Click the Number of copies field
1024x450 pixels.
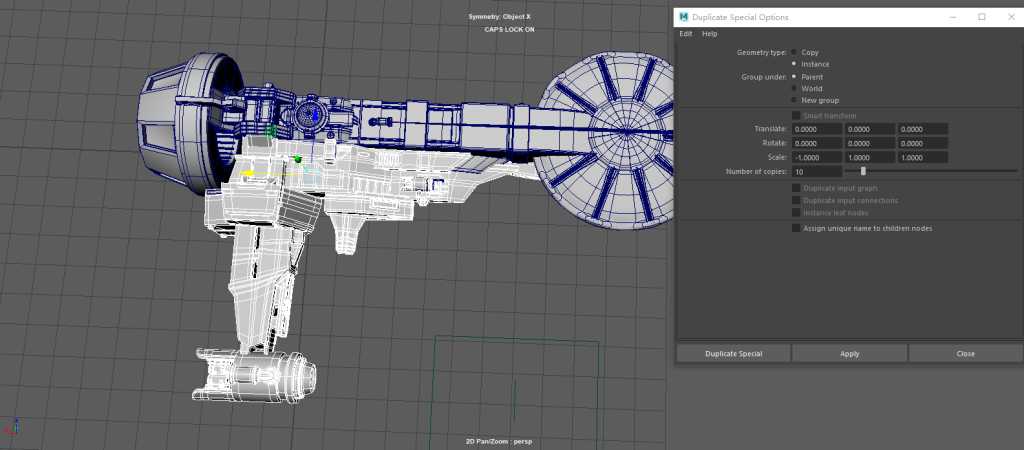(x=817, y=172)
